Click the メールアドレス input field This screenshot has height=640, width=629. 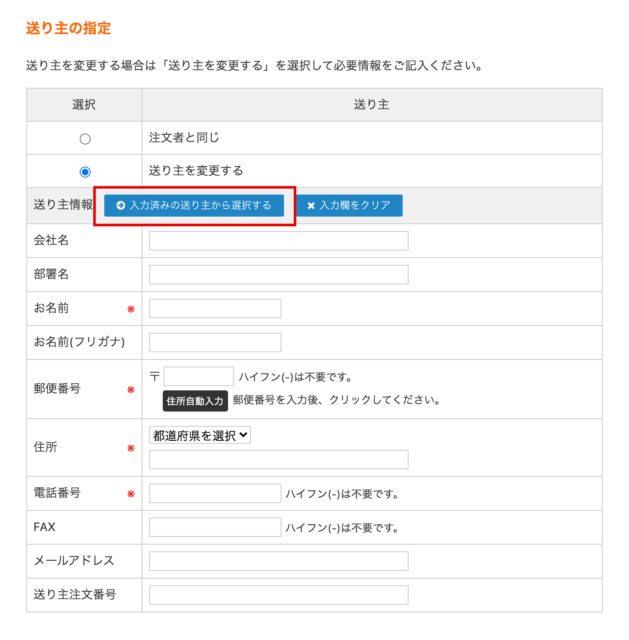click(278, 561)
